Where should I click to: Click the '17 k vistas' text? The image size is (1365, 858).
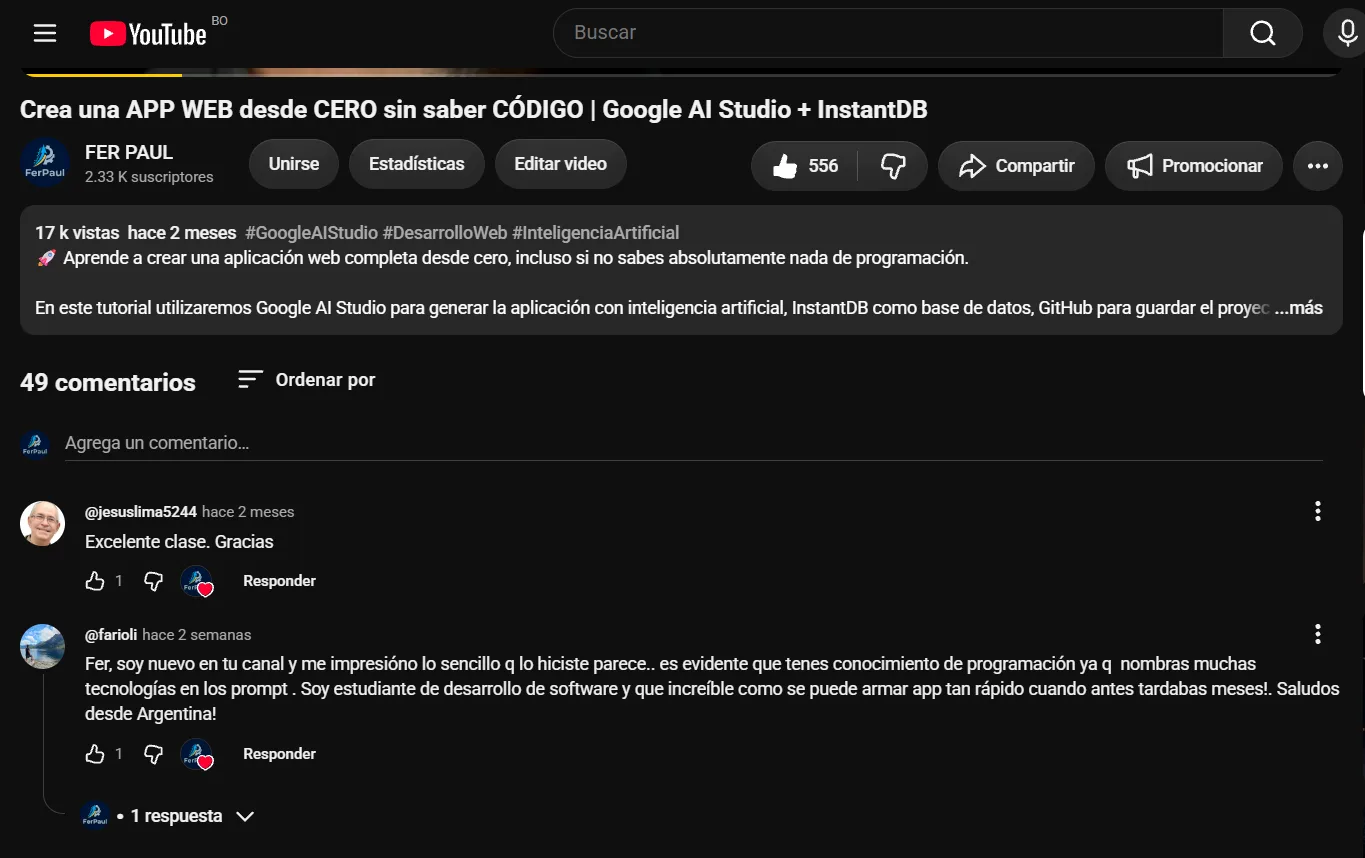pos(77,233)
